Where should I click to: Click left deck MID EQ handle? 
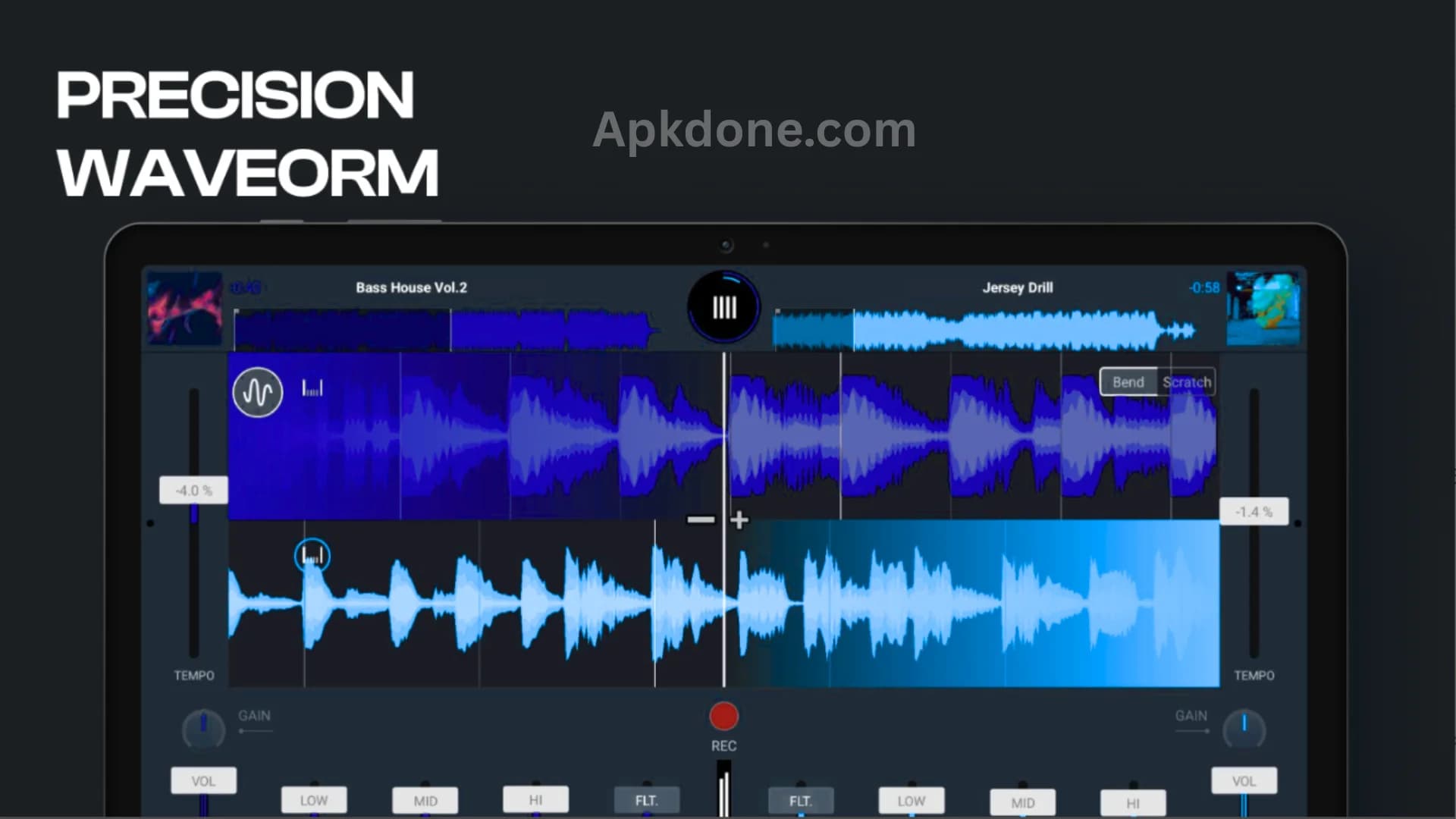coord(425,801)
